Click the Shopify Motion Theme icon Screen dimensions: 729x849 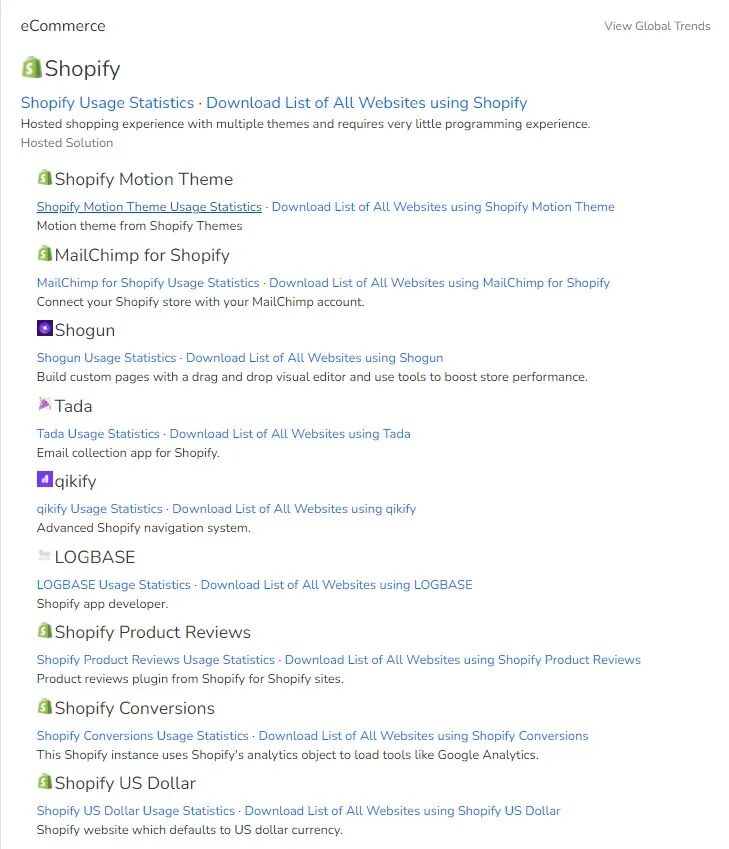(x=44, y=177)
